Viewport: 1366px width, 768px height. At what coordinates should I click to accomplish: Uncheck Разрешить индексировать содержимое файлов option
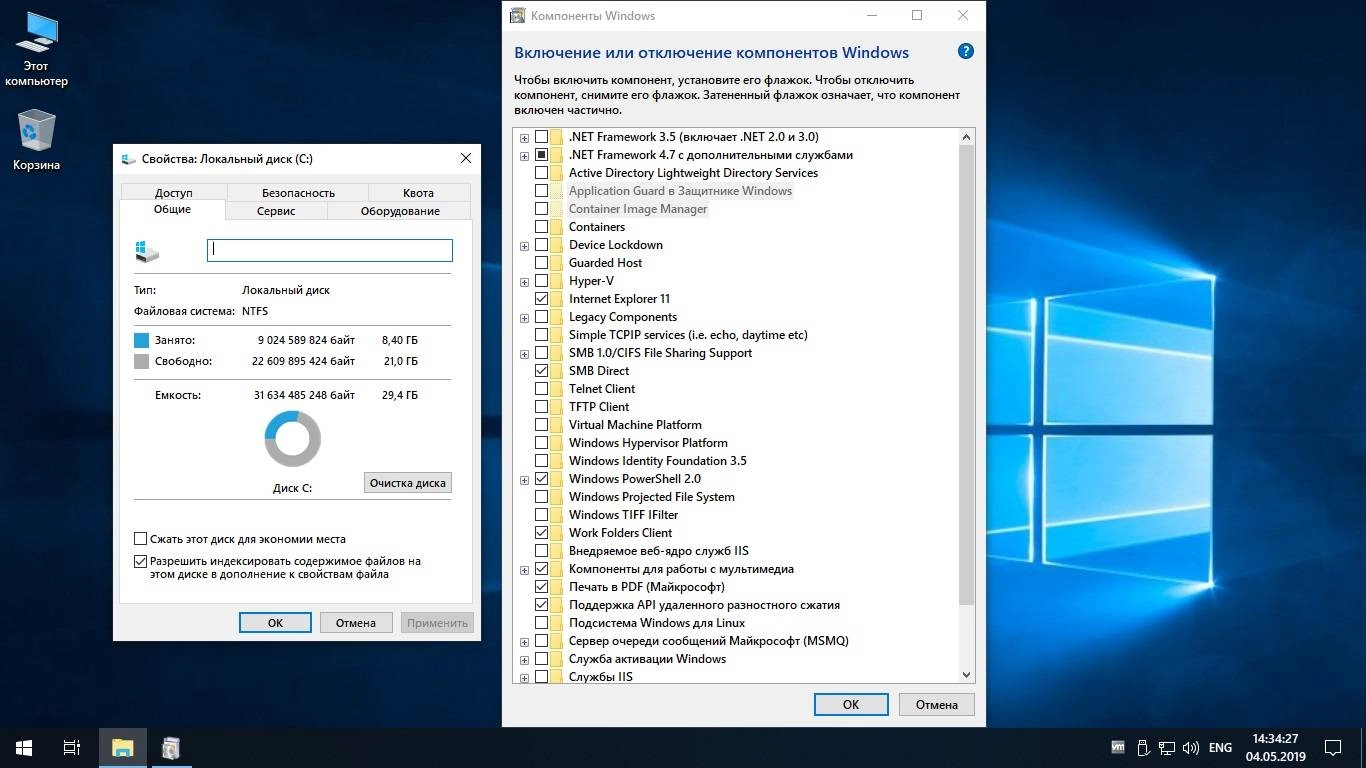coord(141,562)
